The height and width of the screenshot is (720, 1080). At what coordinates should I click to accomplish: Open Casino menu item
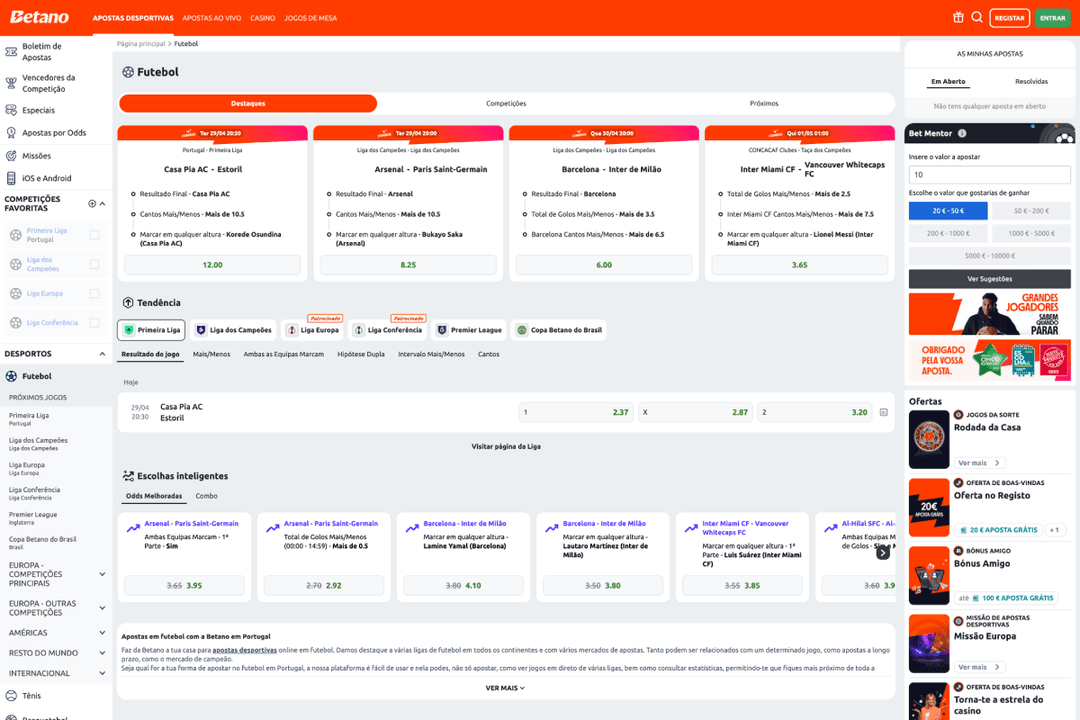pyautogui.click(x=262, y=18)
